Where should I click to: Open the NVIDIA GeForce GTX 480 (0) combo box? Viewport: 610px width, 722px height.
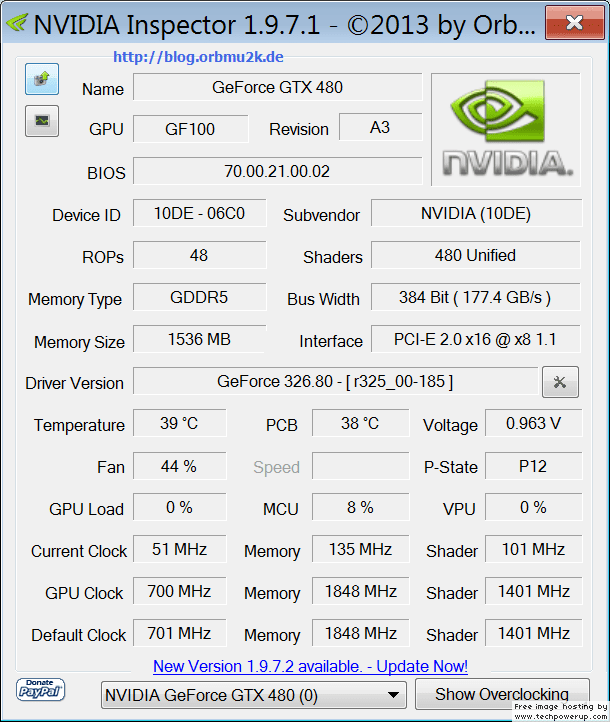point(254,695)
